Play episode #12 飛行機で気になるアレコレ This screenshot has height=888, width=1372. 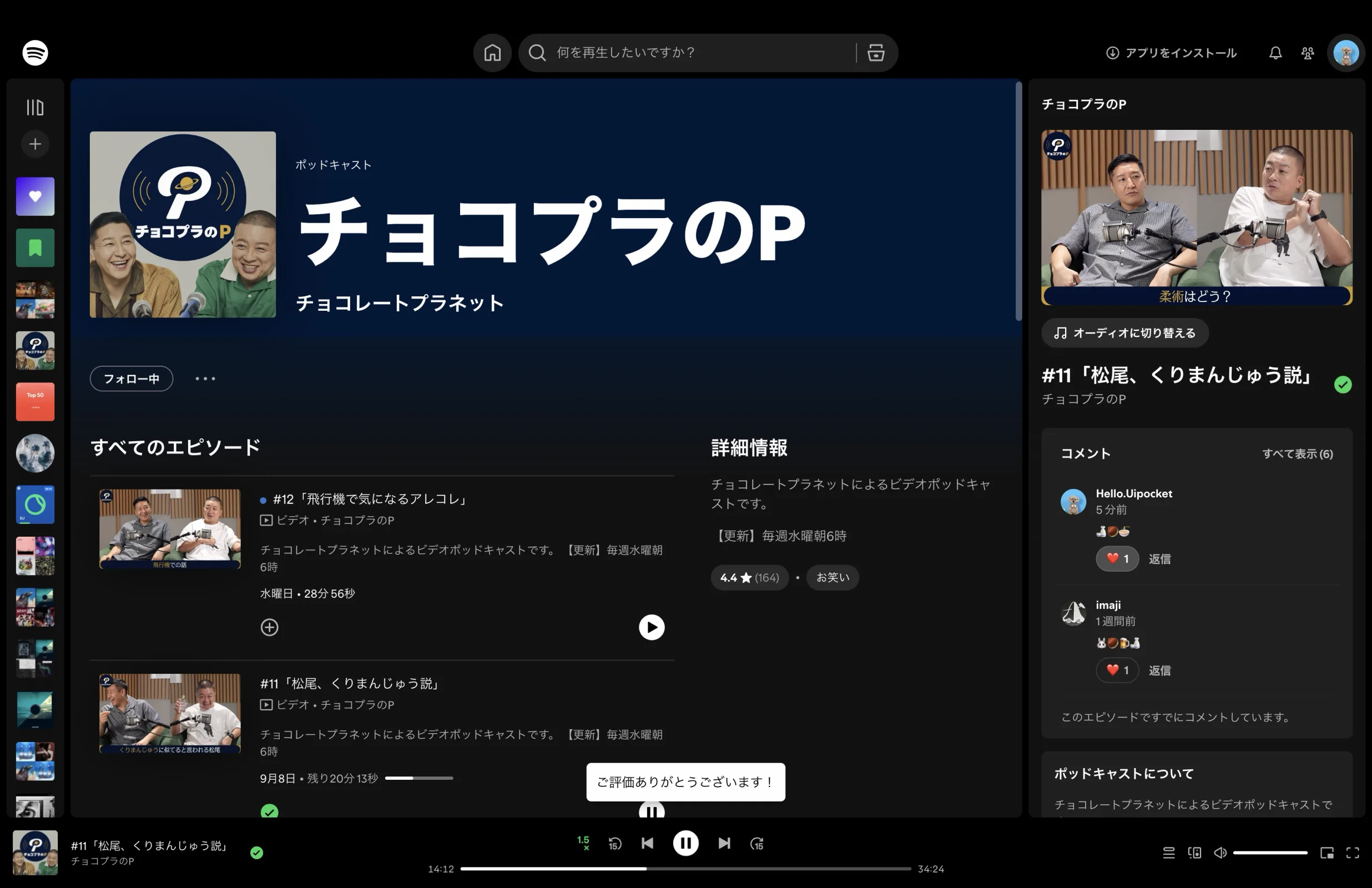pos(652,627)
